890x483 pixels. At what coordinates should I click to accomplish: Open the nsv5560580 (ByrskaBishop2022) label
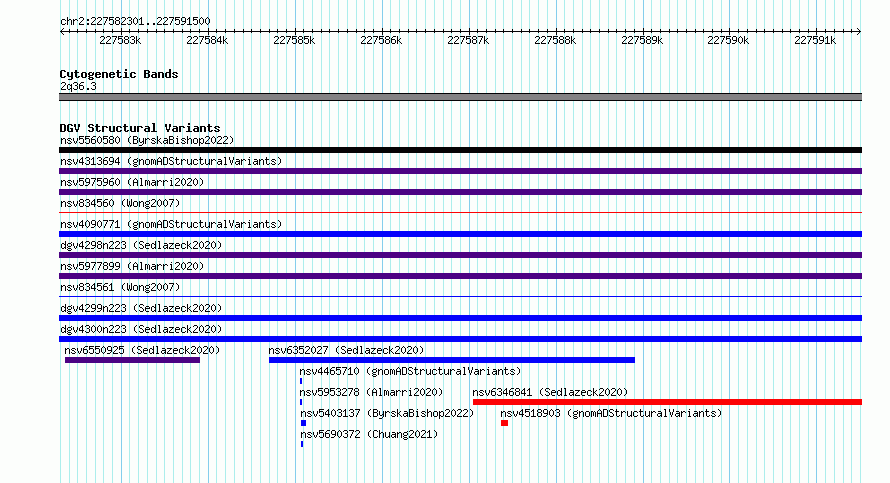(147, 140)
